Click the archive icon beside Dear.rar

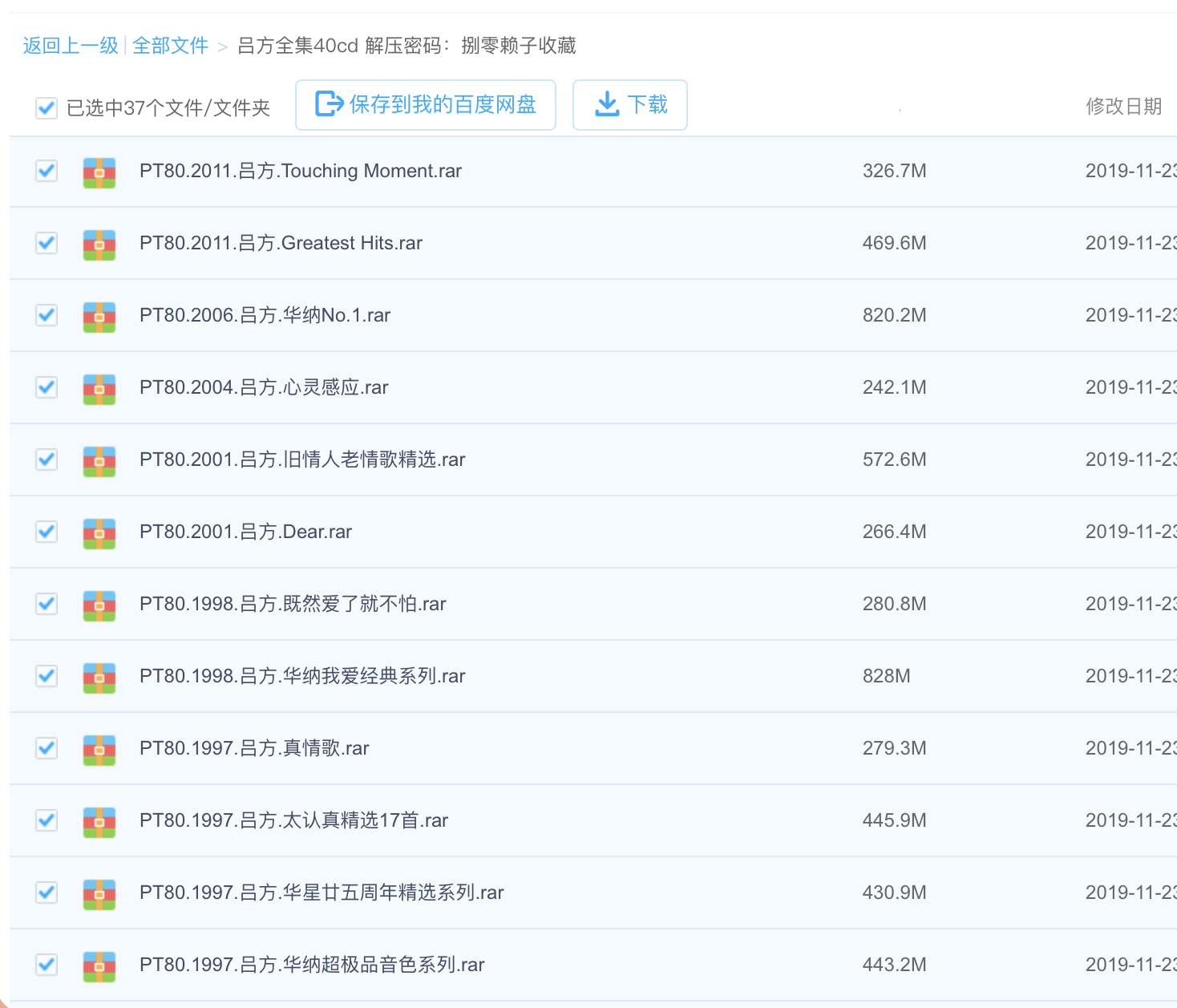99,533
